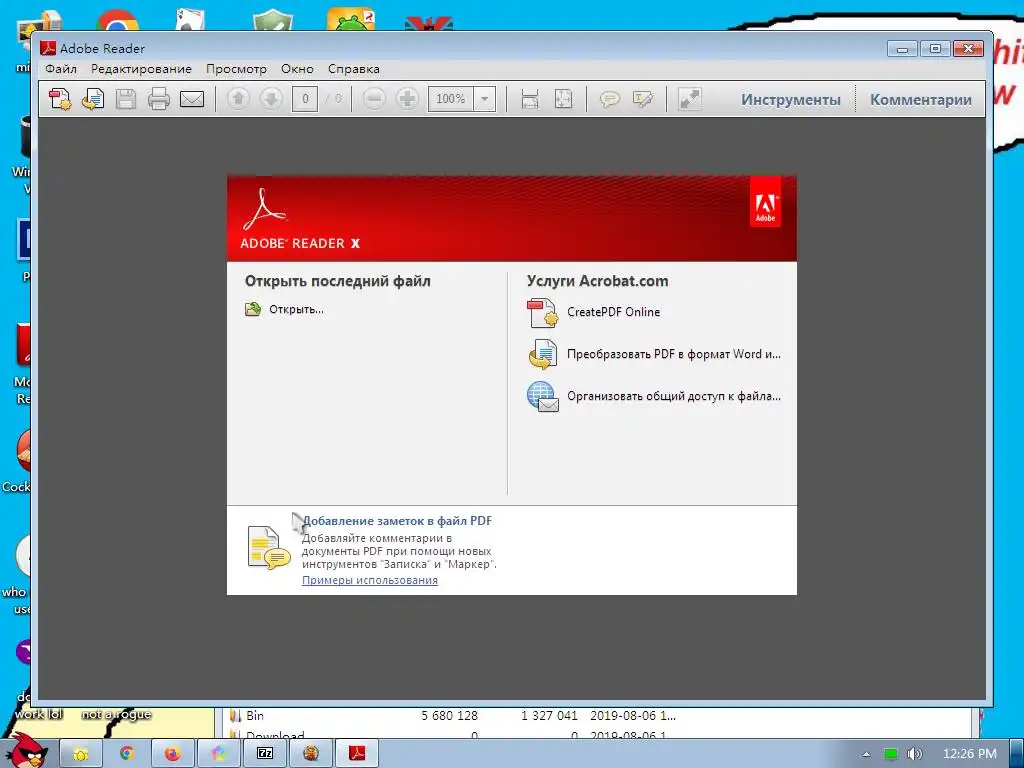Show hidden tray icons arrow

pyautogui.click(x=866, y=754)
